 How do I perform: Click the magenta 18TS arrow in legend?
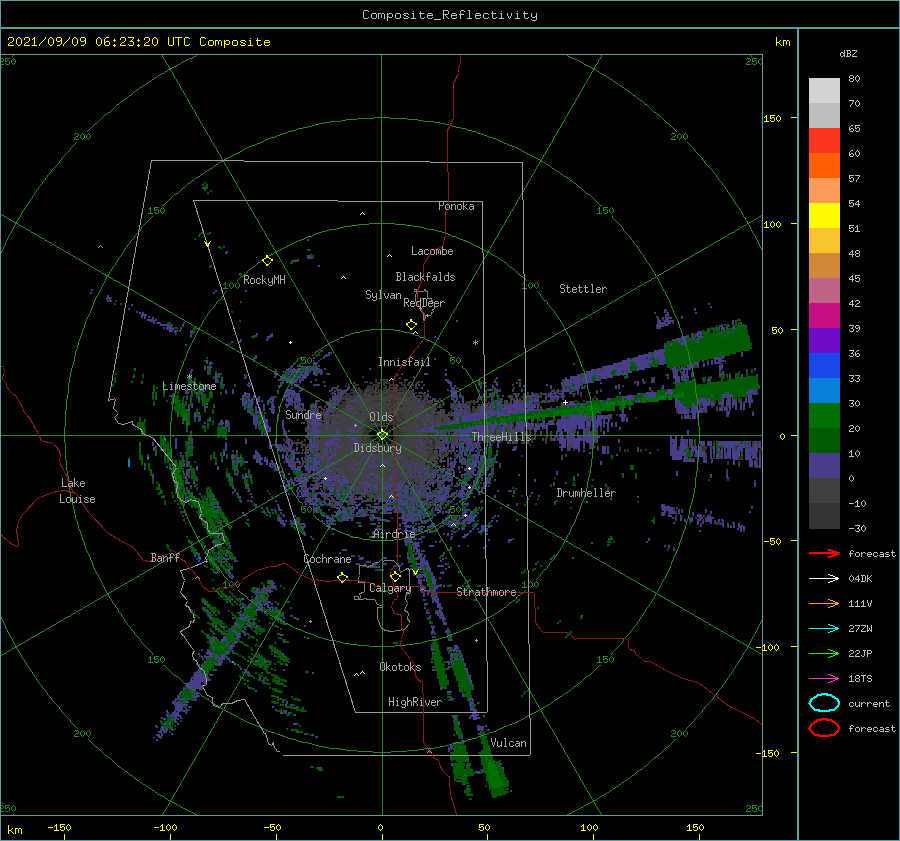[x=824, y=679]
